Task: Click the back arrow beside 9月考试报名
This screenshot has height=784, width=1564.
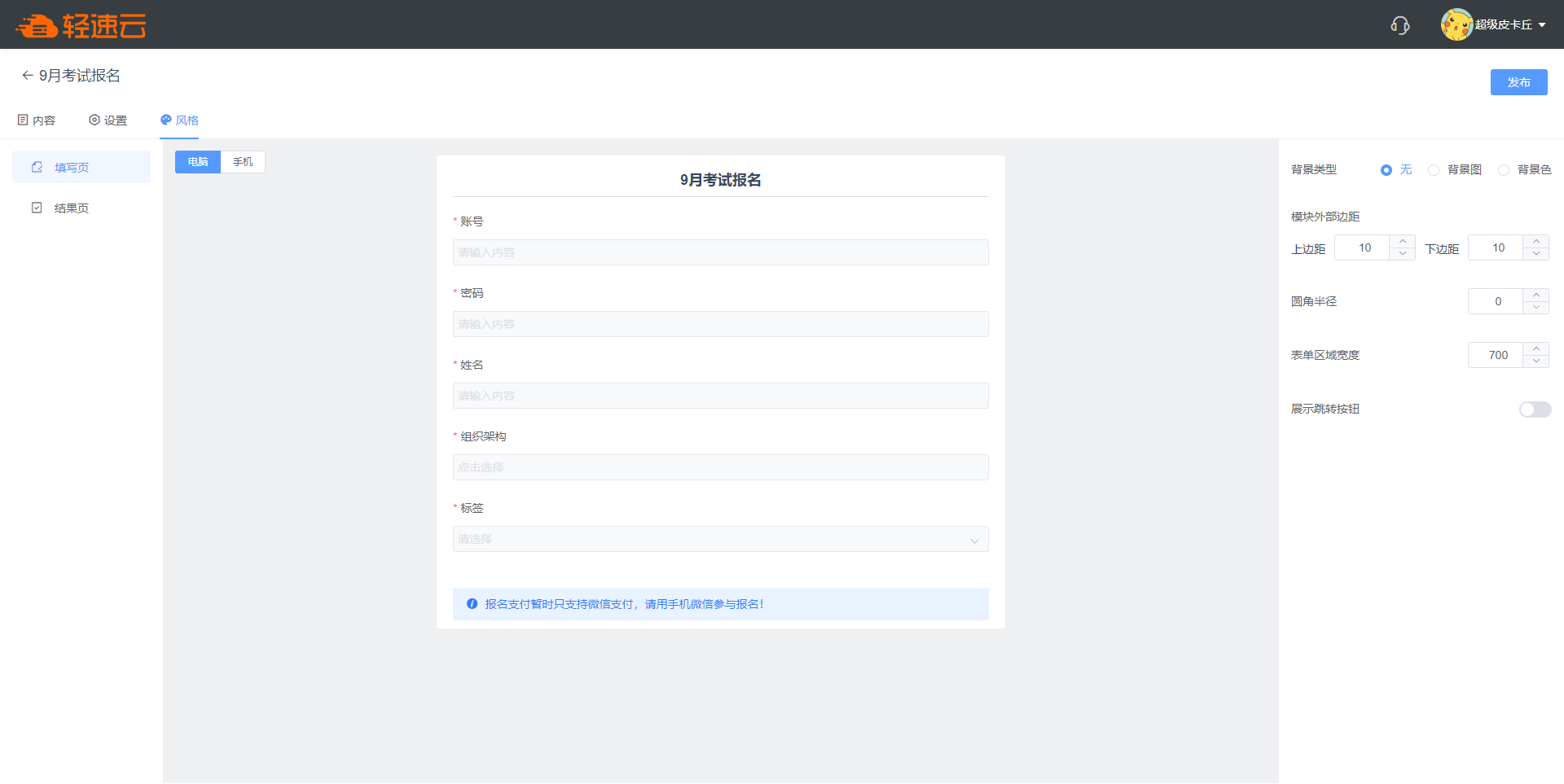Action: tap(27, 76)
